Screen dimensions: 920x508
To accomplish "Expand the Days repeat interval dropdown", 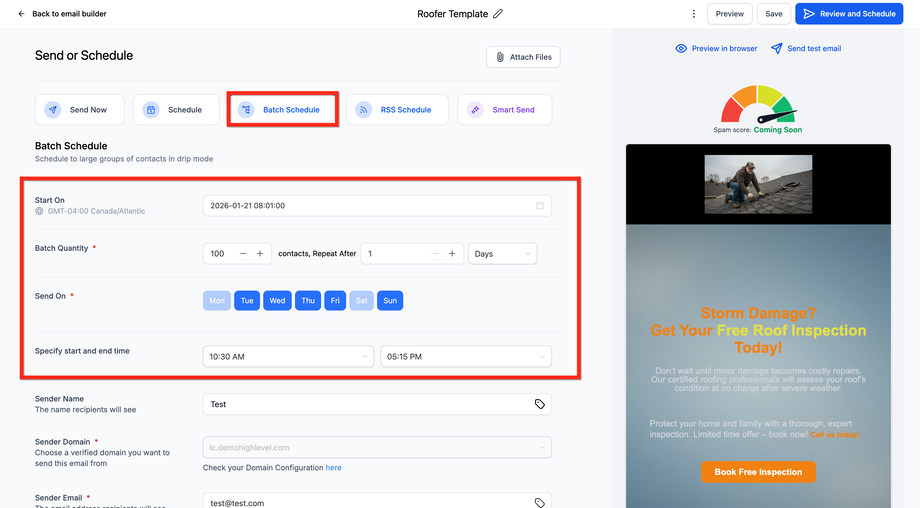I will click(x=502, y=254).
